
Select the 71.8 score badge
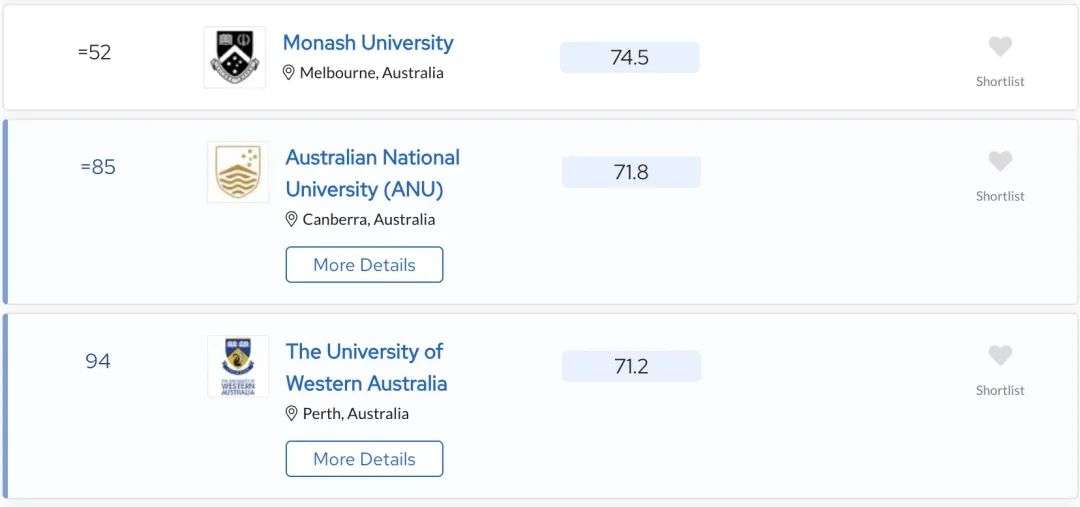(x=632, y=172)
